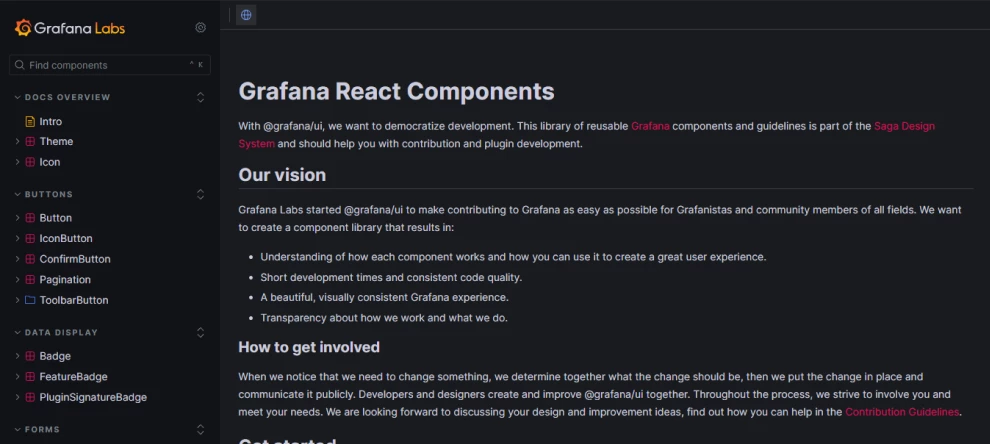Click the PluginSignatureBadge component icon
The width and height of the screenshot is (990, 444).
coord(30,397)
